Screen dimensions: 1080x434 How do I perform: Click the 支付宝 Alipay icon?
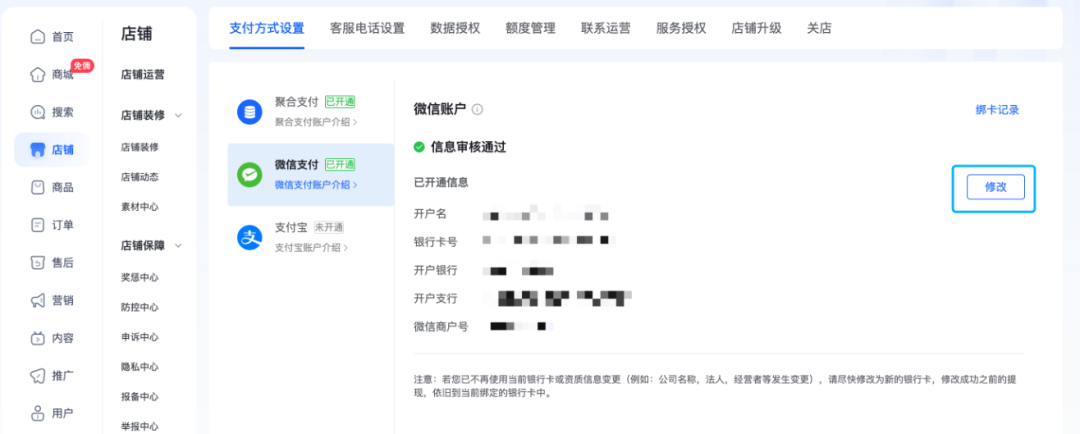click(249, 238)
